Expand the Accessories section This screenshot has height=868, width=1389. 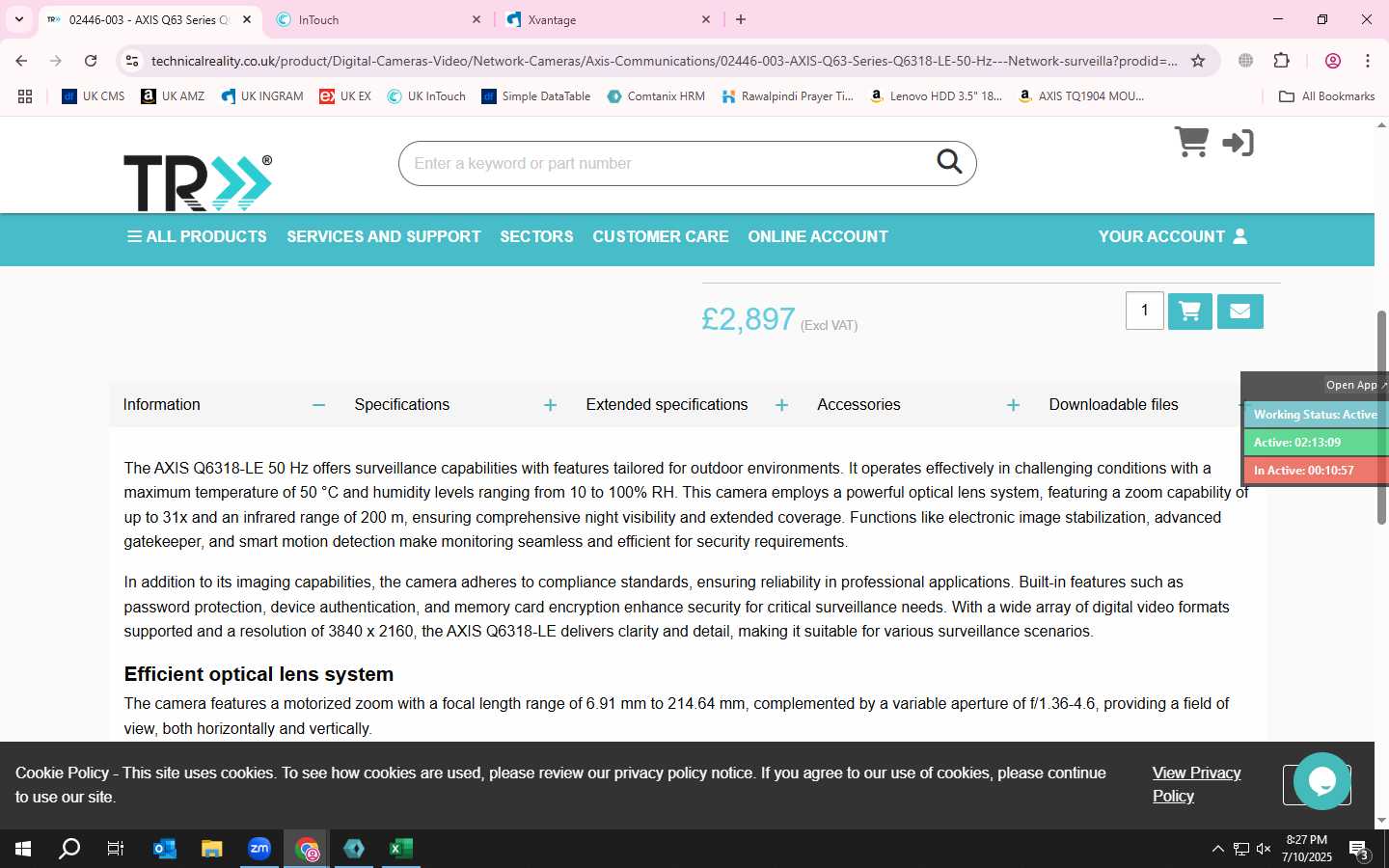pos(1013,405)
